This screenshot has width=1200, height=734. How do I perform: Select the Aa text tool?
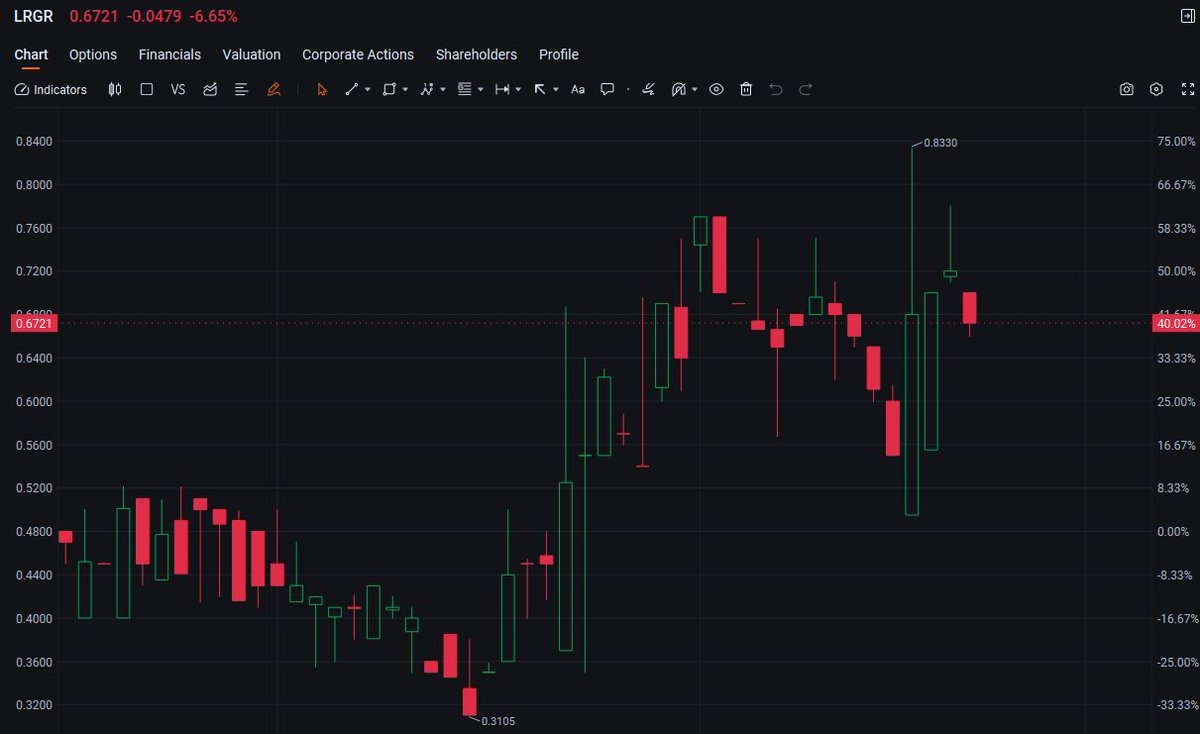point(577,89)
